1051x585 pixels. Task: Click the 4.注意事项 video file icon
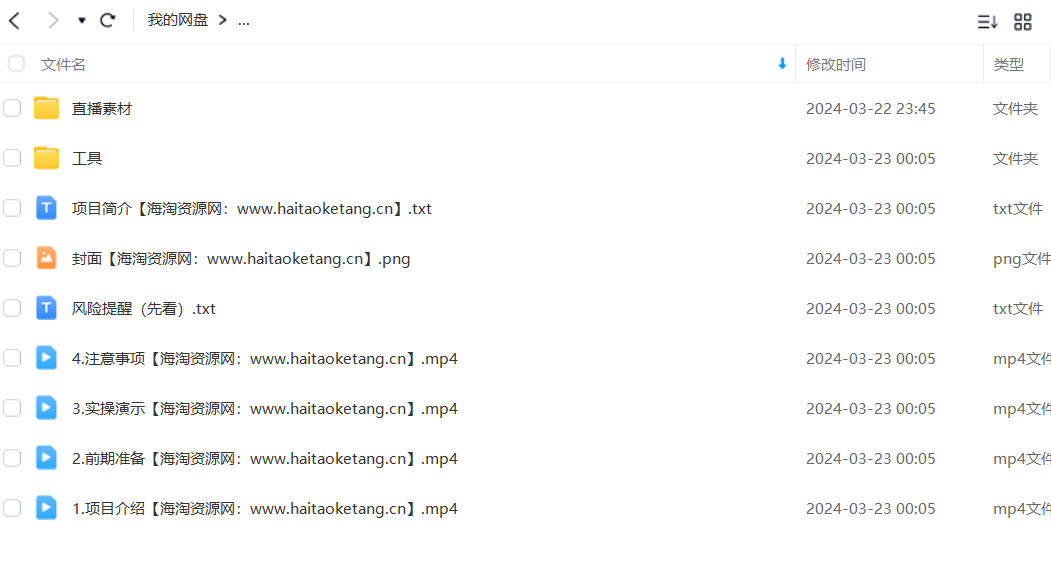tap(46, 358)
